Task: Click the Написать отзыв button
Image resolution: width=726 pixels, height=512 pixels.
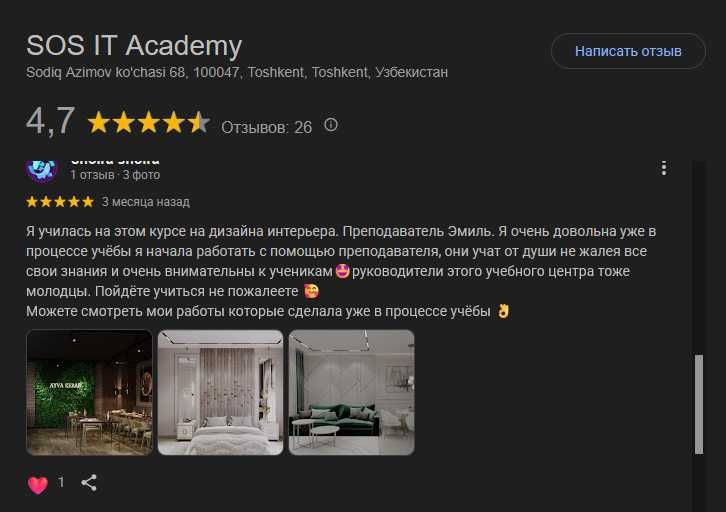Action: [x=628, y=51]
